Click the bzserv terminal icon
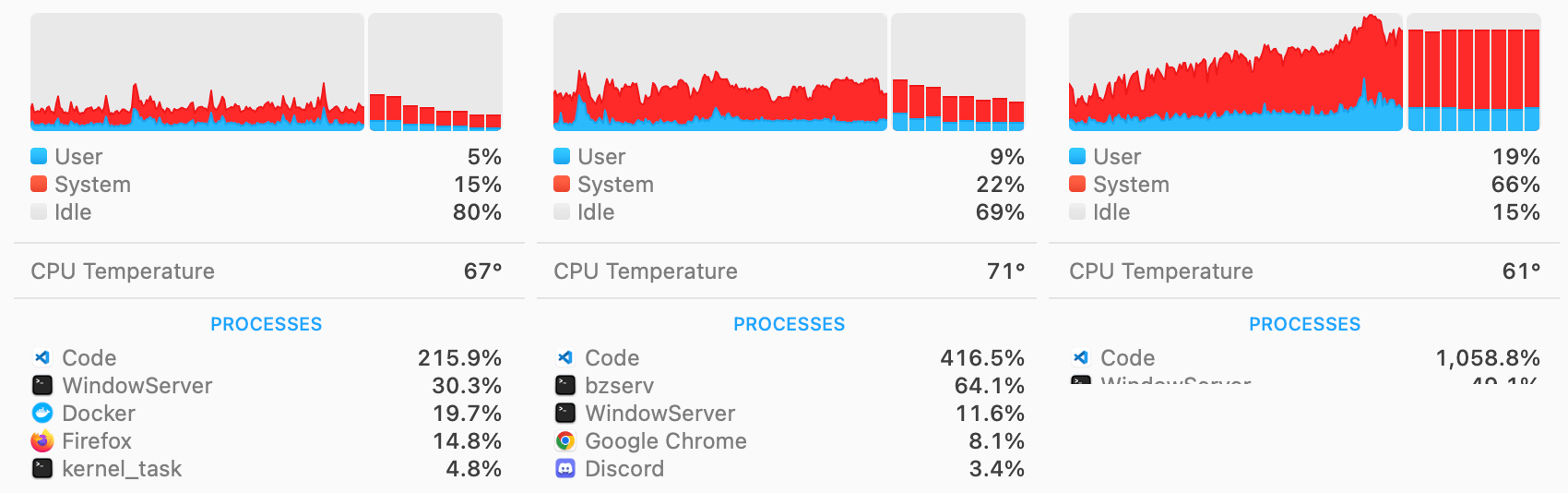Image resolution: width=1568 pixels, height=493 pixels. click(x=565, y=385)
